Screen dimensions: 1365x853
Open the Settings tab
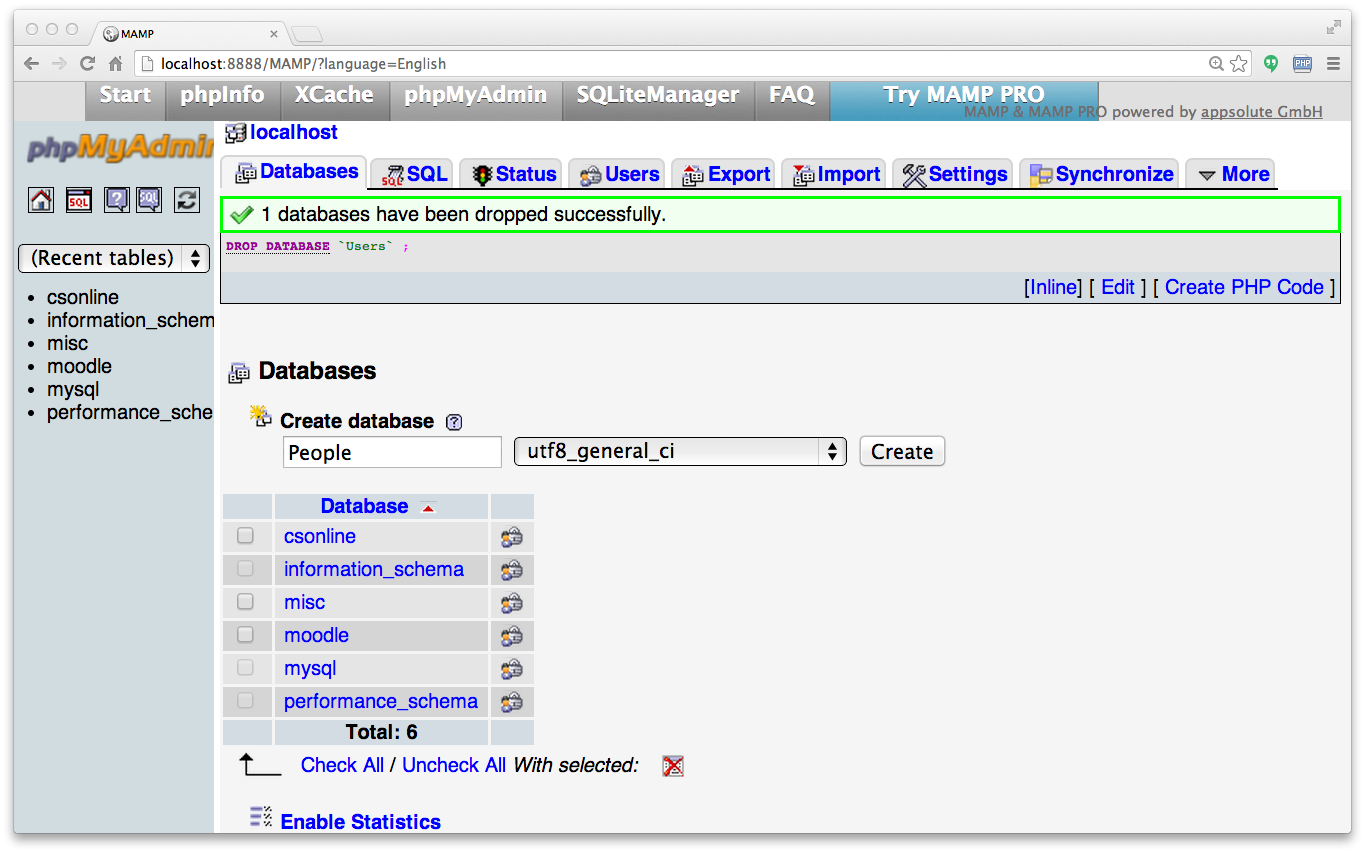tap(954, 174)
